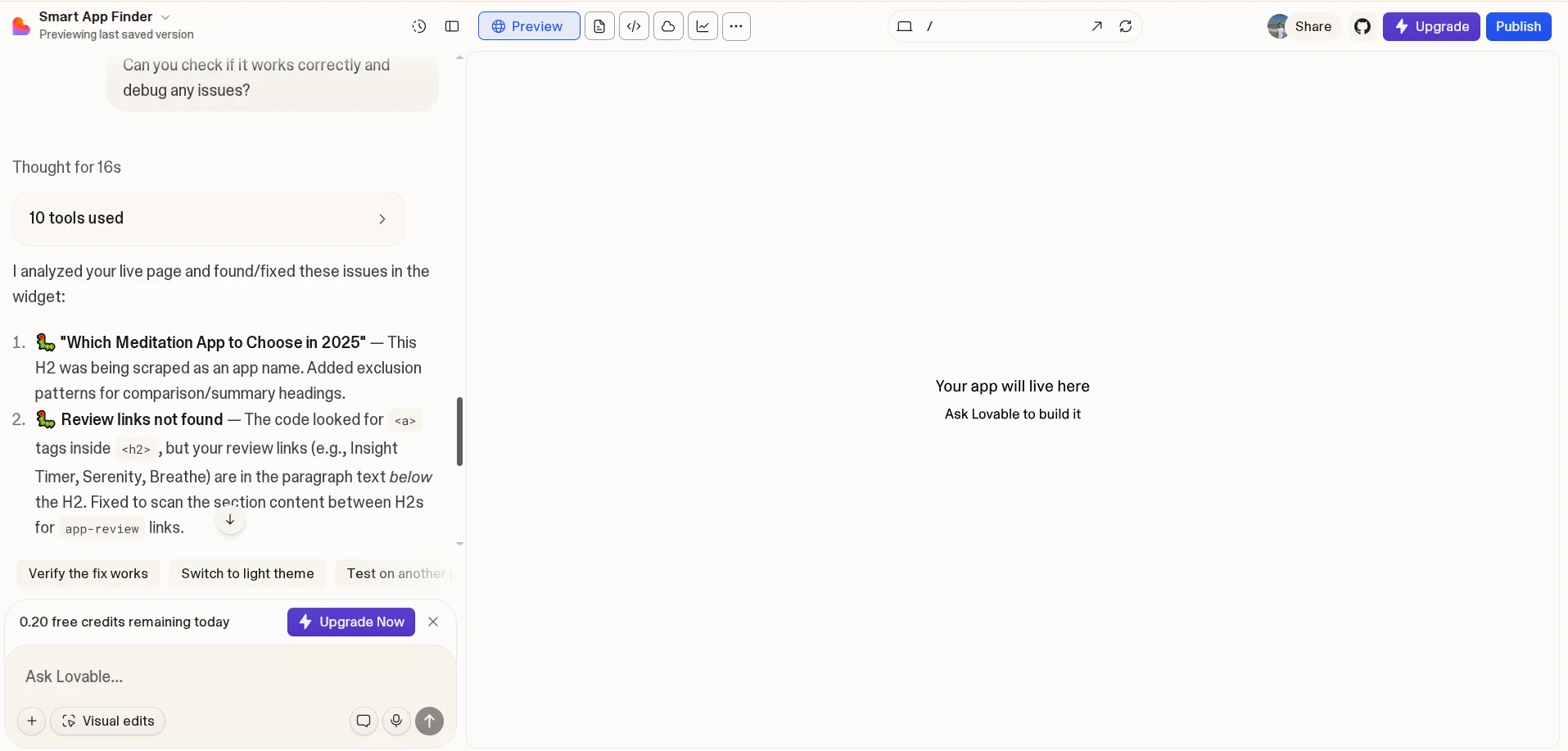
Task: Click the Preview tab
Action: (x=529, y=25)
